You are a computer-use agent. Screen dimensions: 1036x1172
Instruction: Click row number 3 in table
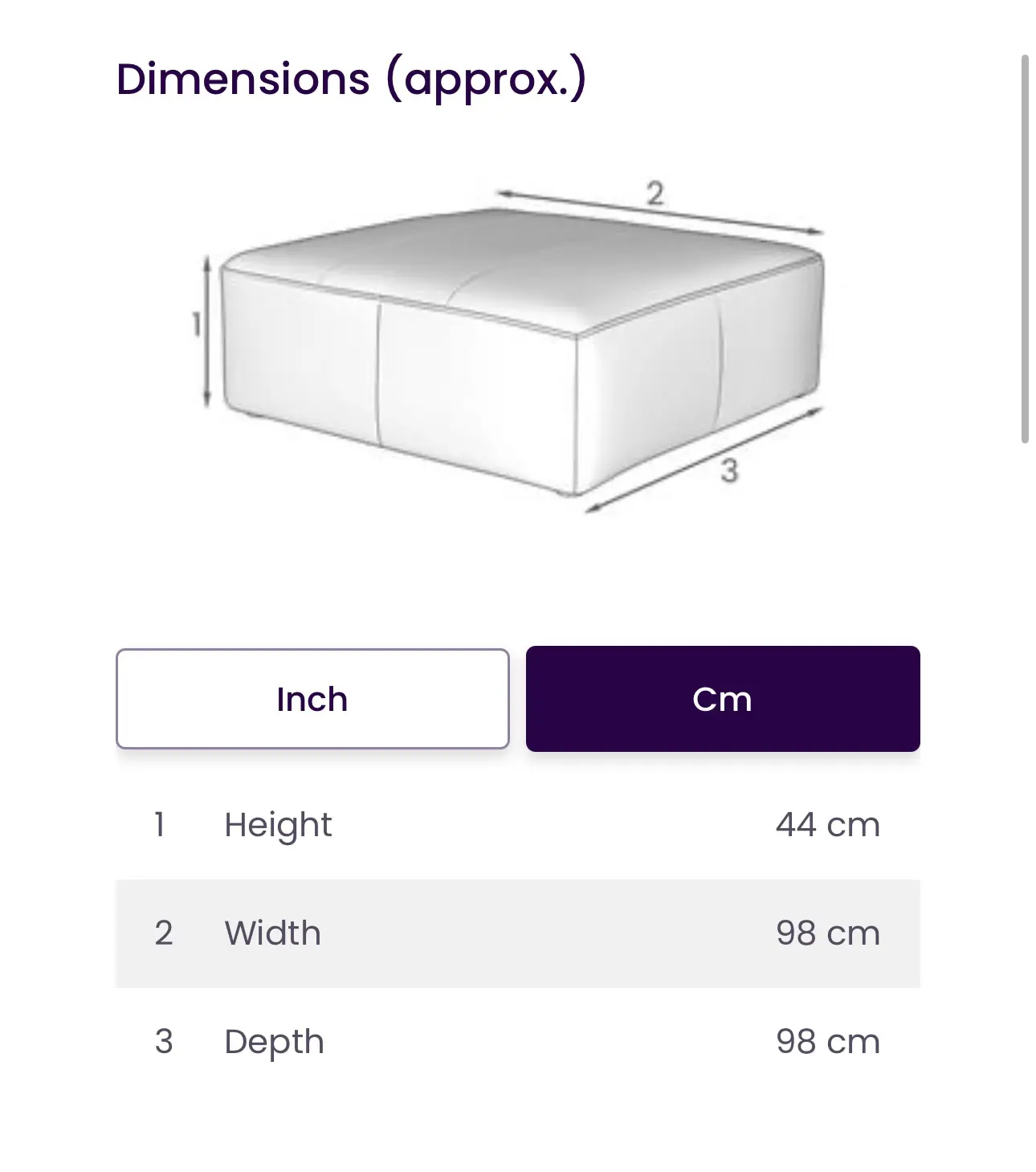(164, 1042)
